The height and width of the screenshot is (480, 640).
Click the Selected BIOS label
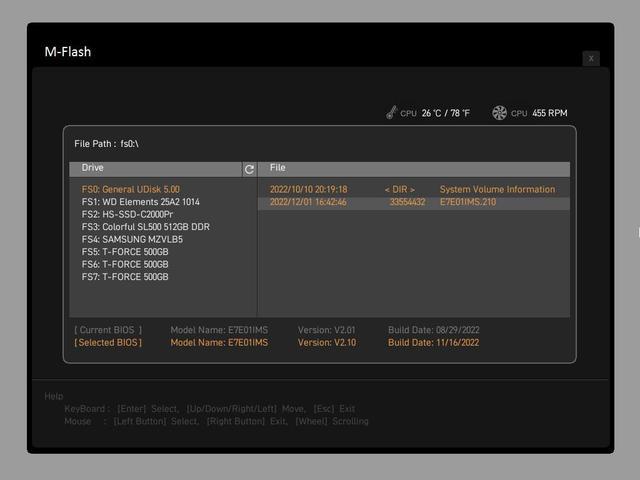tap(108, 343)
